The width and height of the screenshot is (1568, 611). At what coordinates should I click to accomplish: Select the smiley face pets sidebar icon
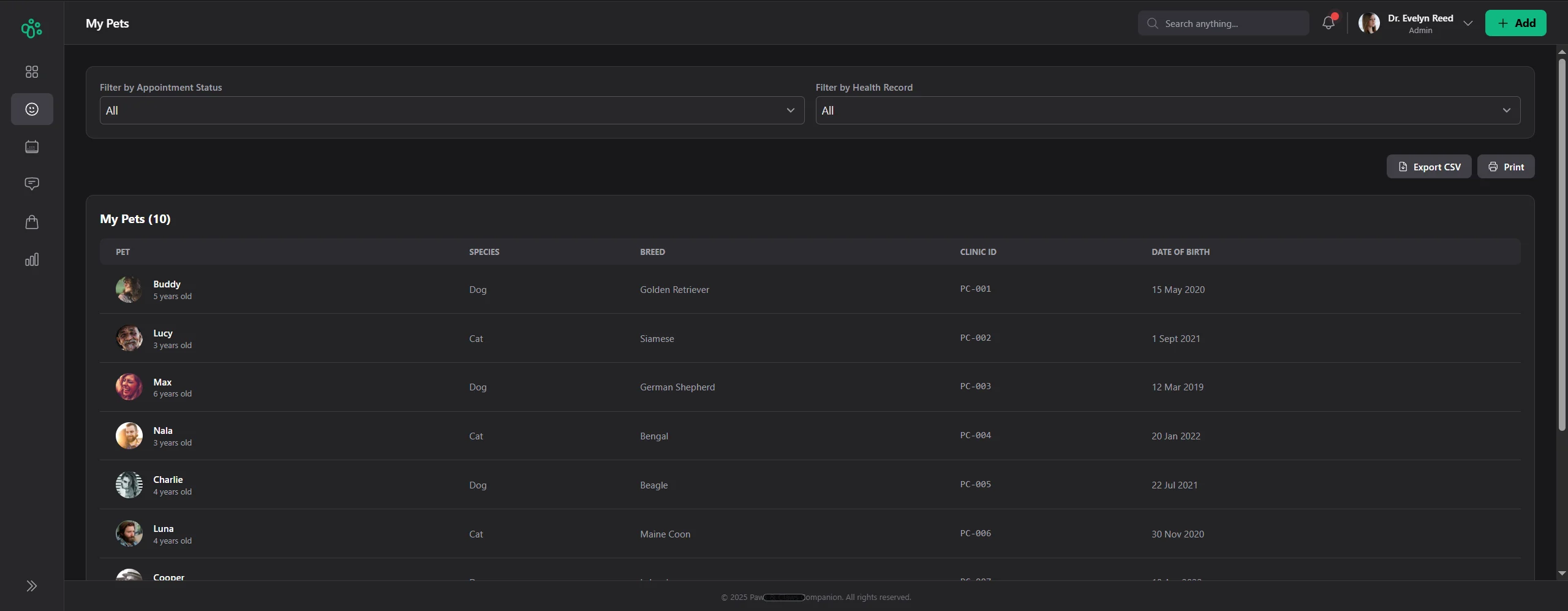tap(32, 109)
